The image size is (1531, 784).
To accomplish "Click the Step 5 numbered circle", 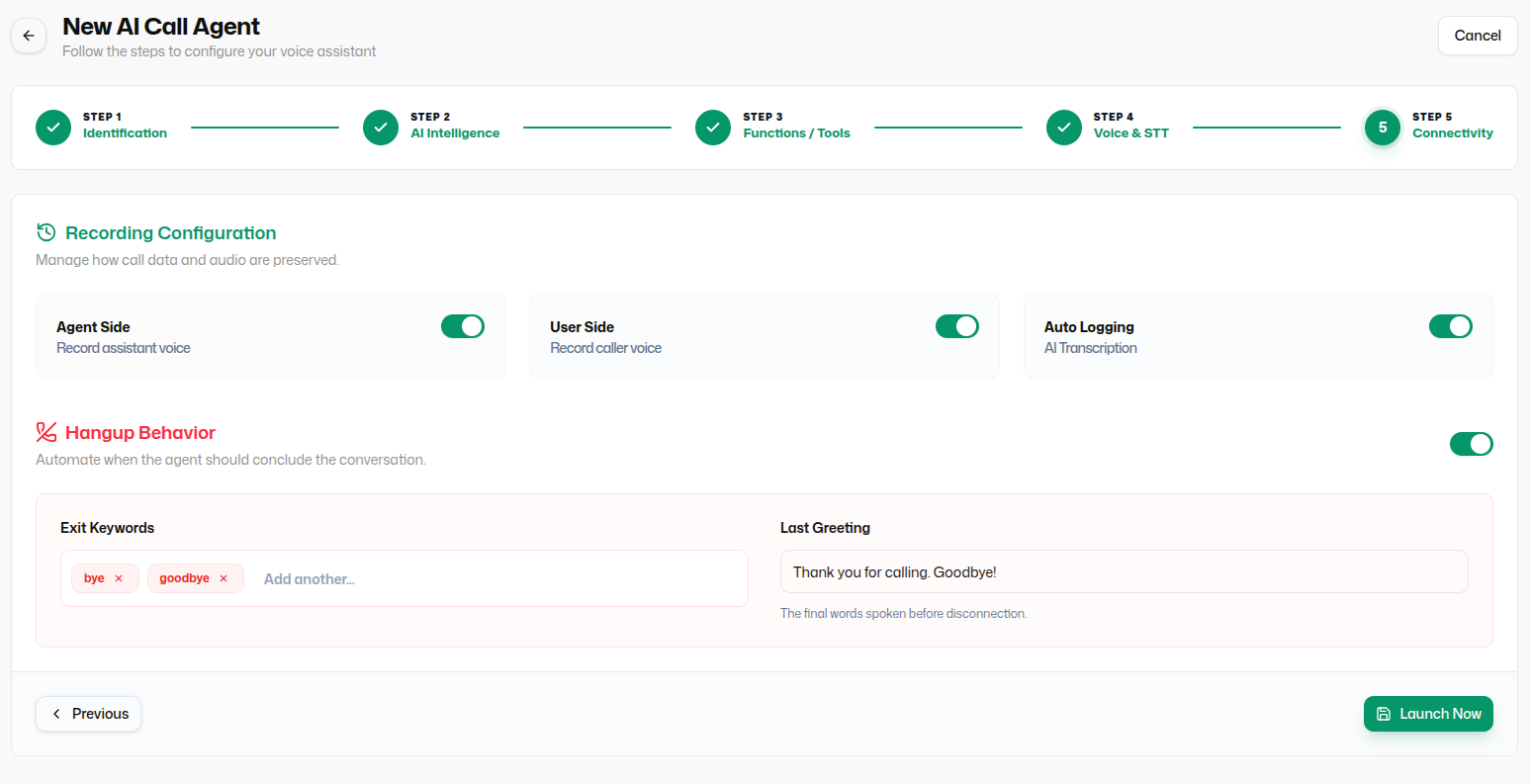I will click(1383, 128).
